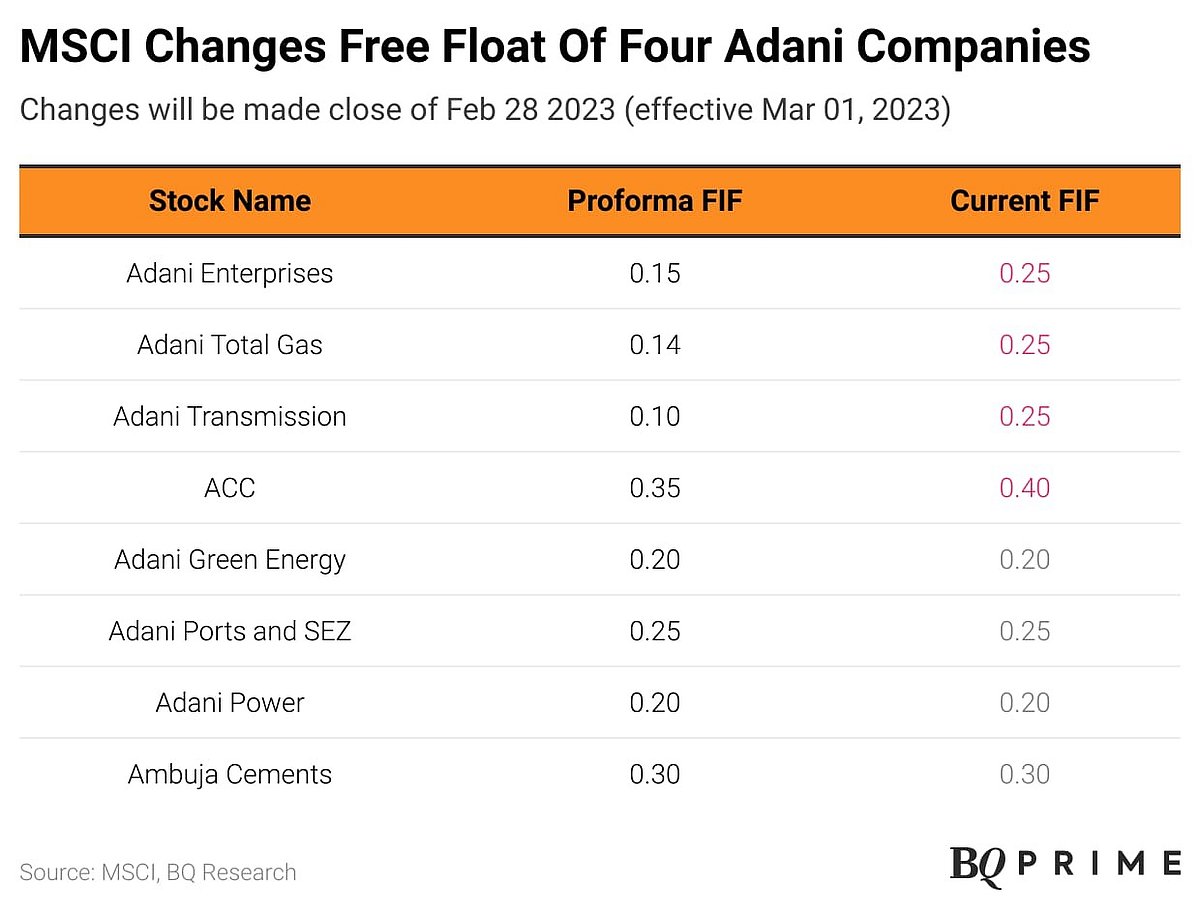The height and width of the screenshot is (915, 1200).
Task: Click the MSCI Changes Free Float headline
Action: [555, 47]
